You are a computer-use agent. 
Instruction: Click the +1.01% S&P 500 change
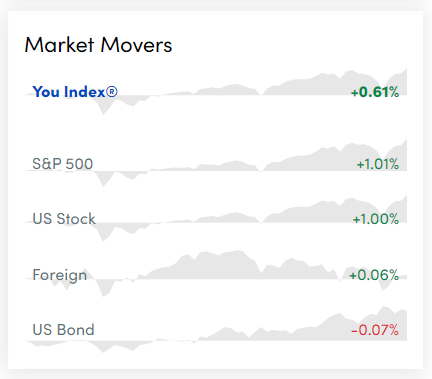[378, 164]
